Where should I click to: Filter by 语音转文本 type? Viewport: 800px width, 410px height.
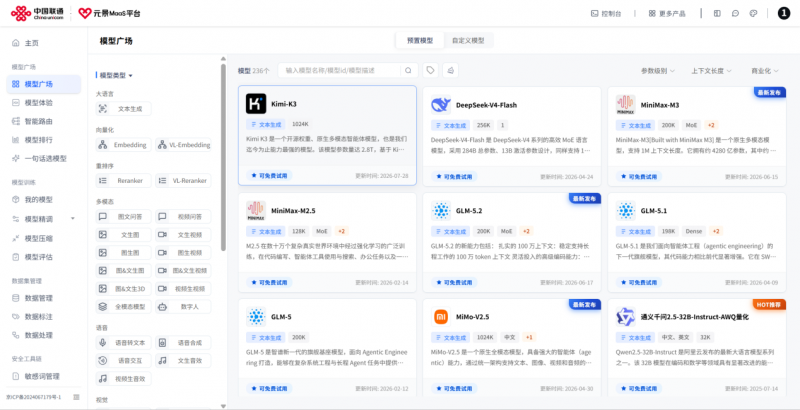(123, 343)
